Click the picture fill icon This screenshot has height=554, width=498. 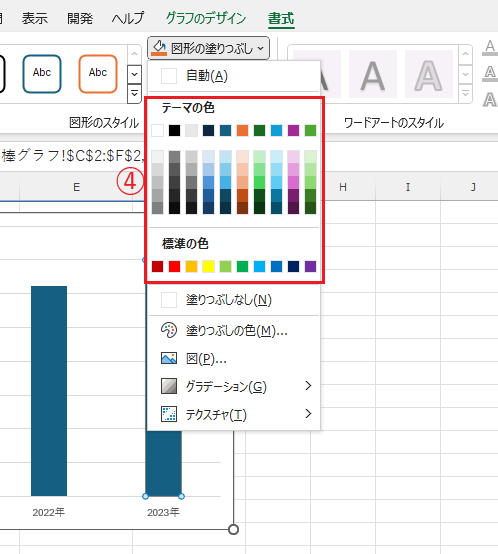(169, 358)
